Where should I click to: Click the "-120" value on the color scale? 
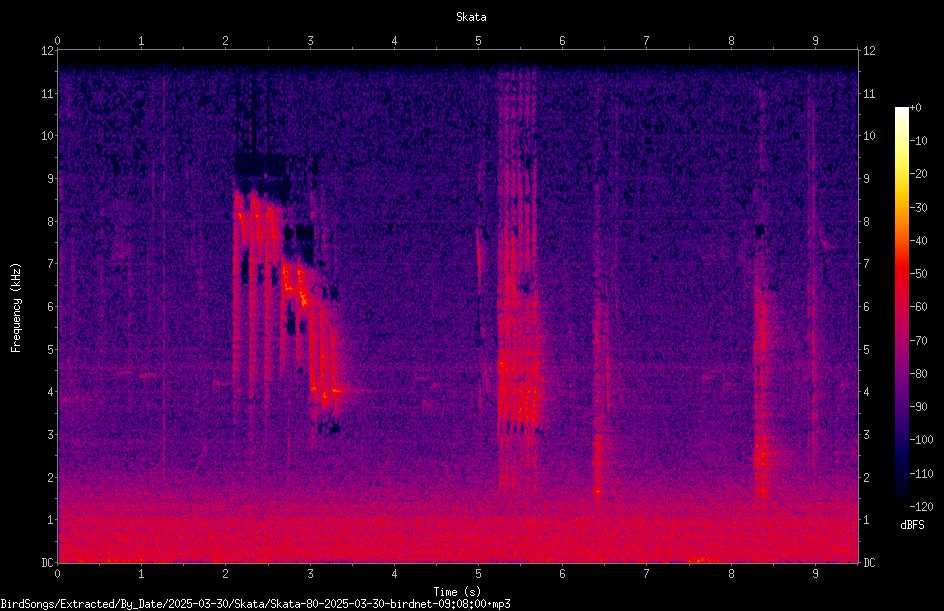(x=921, y=507)
